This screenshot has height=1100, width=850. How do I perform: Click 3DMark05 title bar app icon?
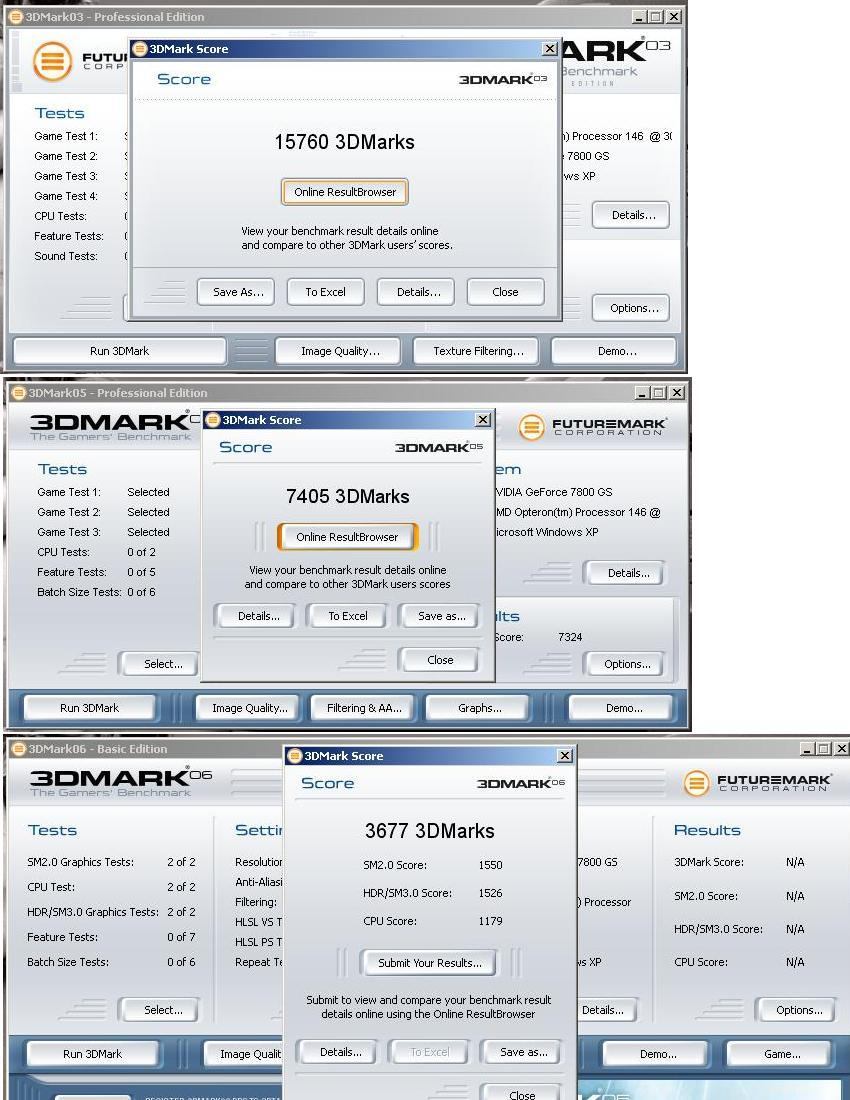click(x=19, y=393)
